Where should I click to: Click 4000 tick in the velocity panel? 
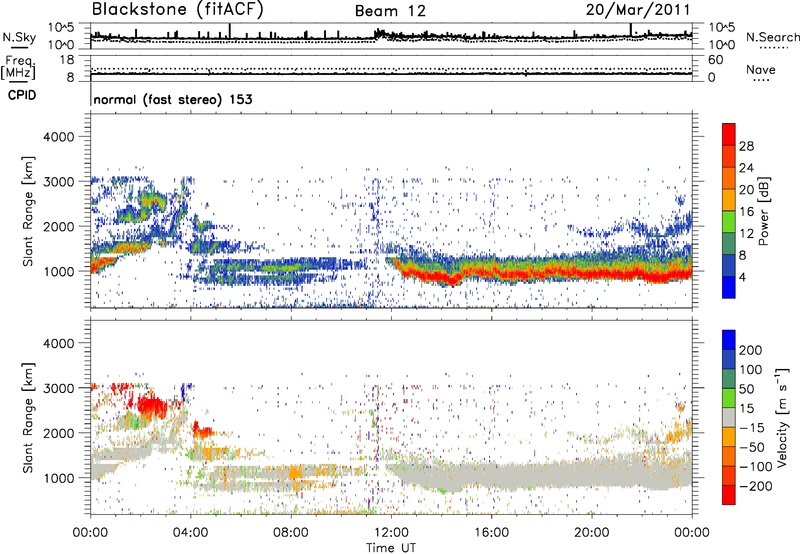pos(58,343)
